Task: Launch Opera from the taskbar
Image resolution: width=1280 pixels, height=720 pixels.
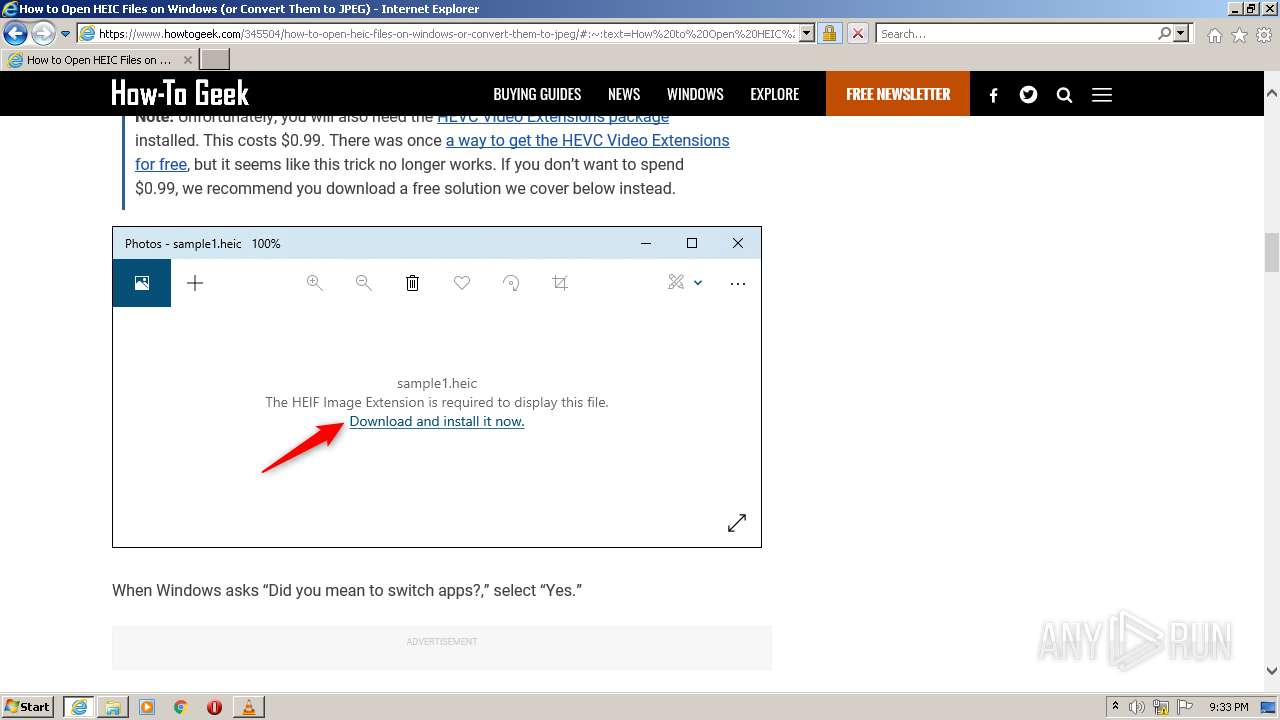Action: tap(214, 707)
